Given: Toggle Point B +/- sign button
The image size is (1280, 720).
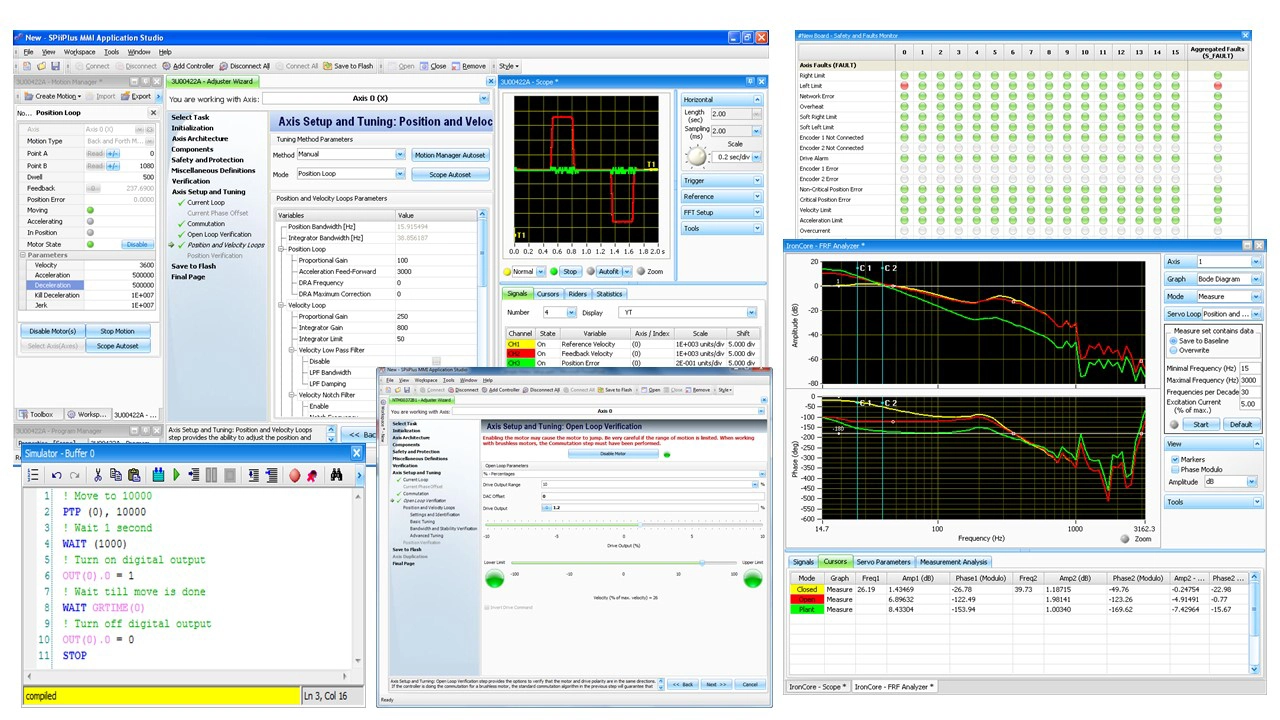Looking at the screenshot, I should coord(113,166).
